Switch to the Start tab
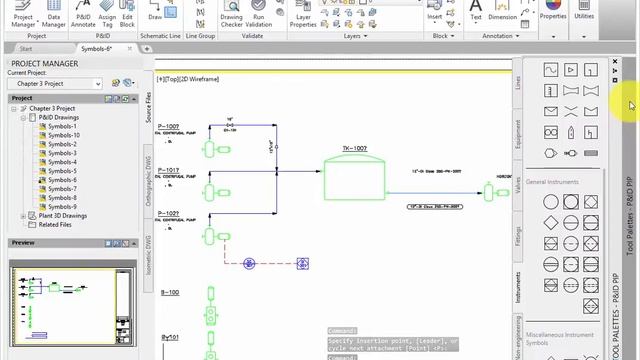The width and height of the screenshot is (640, 360). coord(26,49)
